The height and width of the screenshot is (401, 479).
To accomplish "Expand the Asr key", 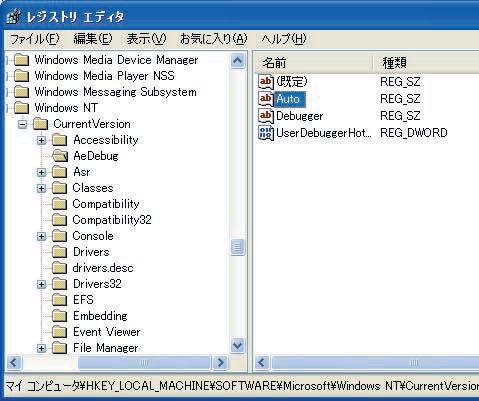I will 41,172.
